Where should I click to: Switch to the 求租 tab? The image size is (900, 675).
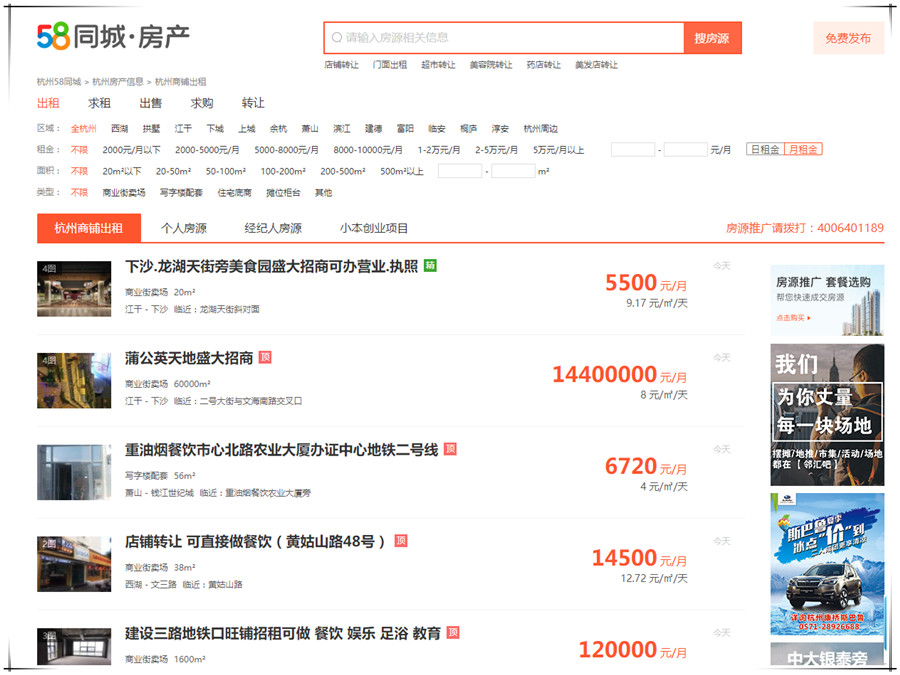click(99, 103)
